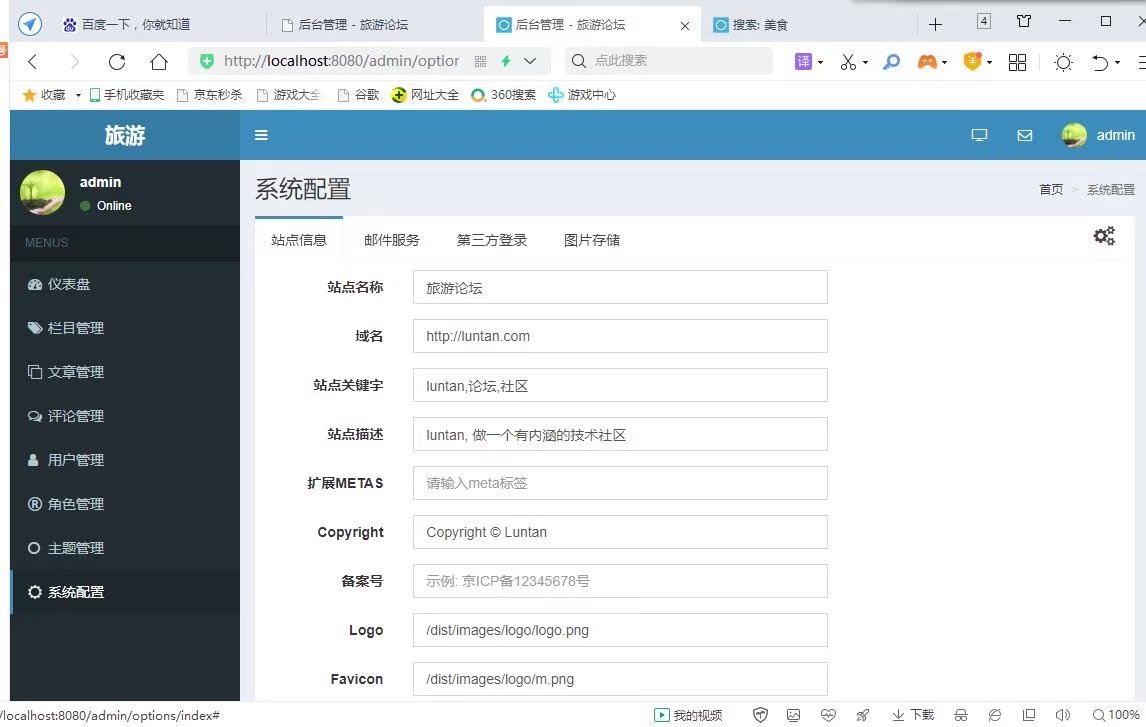Click the undo arrow toolbar icon

(1101, 62)
